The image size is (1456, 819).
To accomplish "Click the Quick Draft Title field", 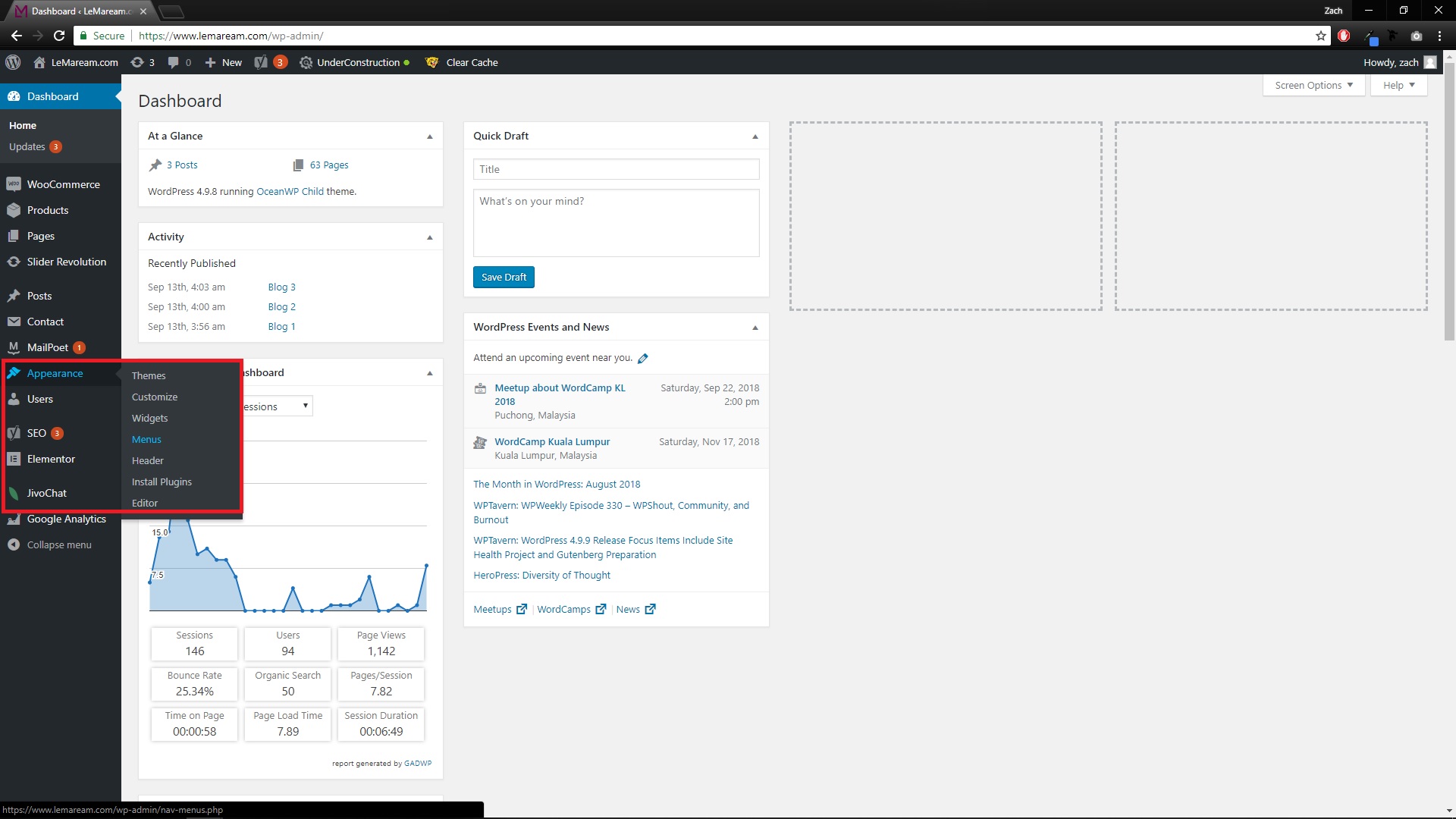I will 616,169.
